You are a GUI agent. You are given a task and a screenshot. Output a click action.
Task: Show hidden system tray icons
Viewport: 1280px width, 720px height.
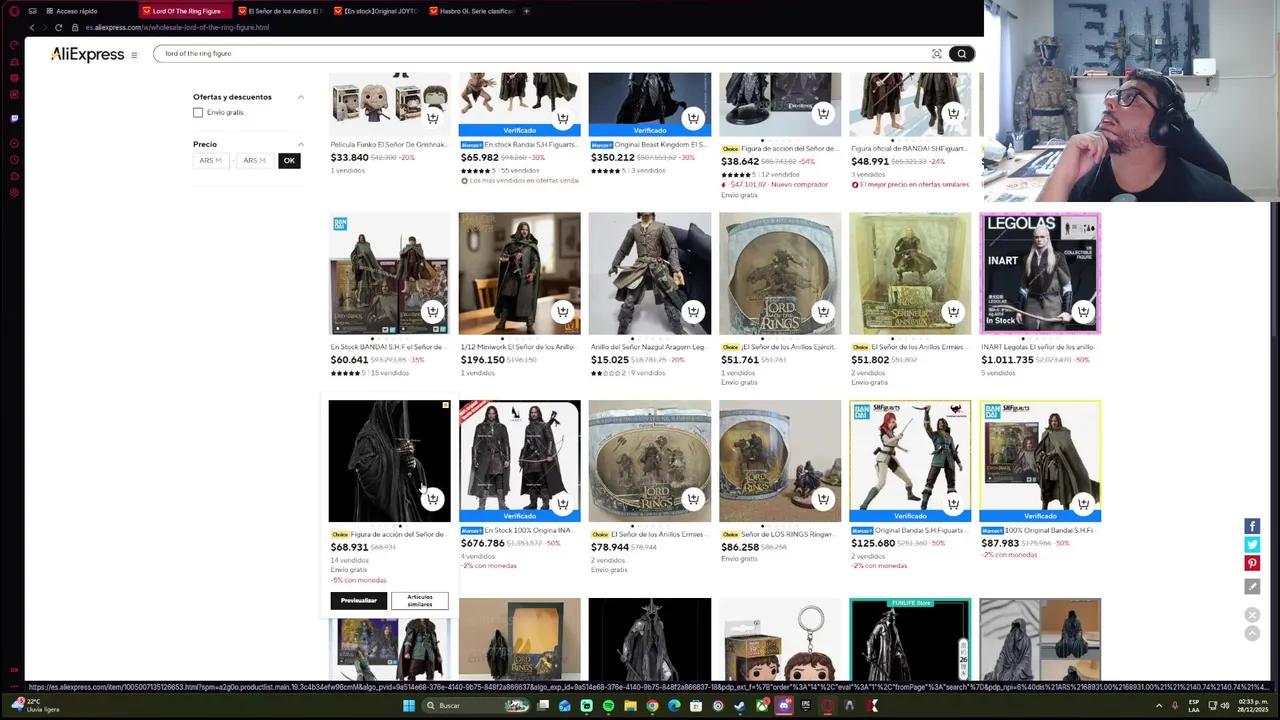1159,706
